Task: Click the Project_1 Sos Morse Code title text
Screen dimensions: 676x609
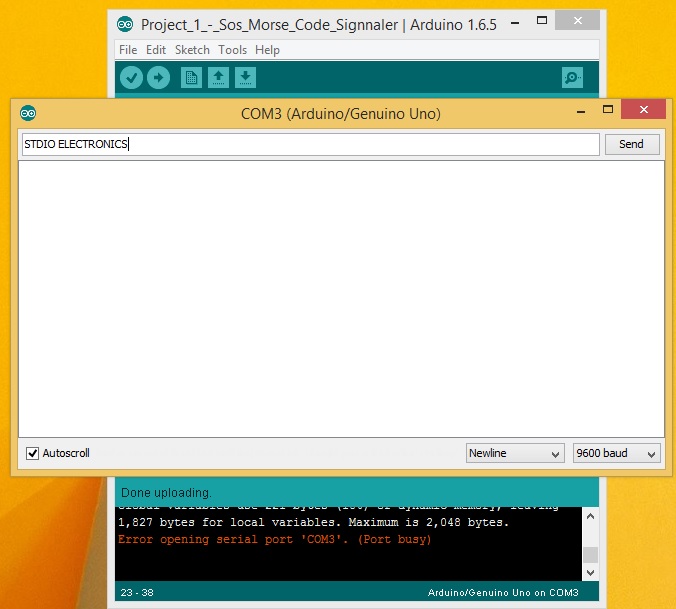Action: point(319,25)
